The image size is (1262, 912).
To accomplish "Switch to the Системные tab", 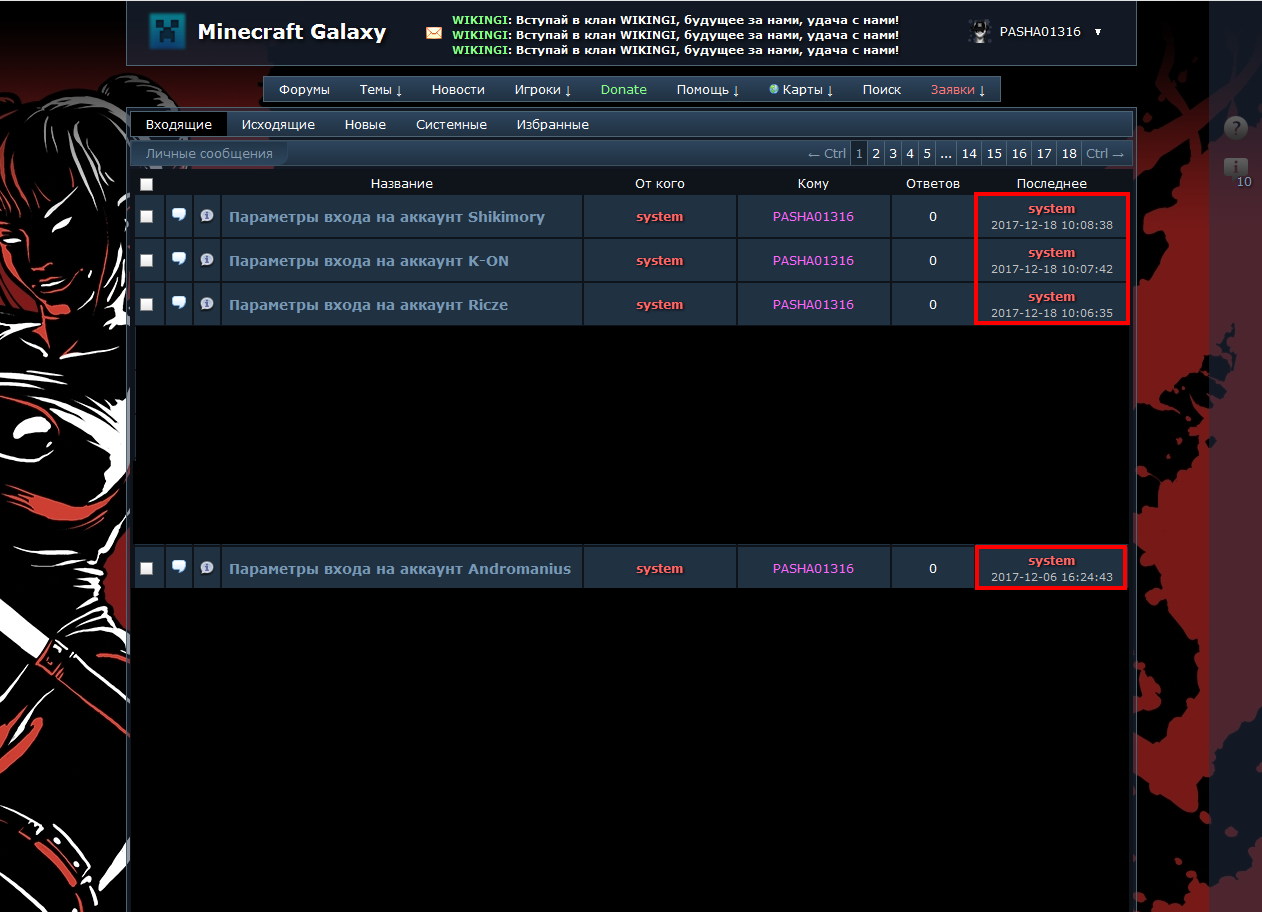I will click(x=451, y=125).
